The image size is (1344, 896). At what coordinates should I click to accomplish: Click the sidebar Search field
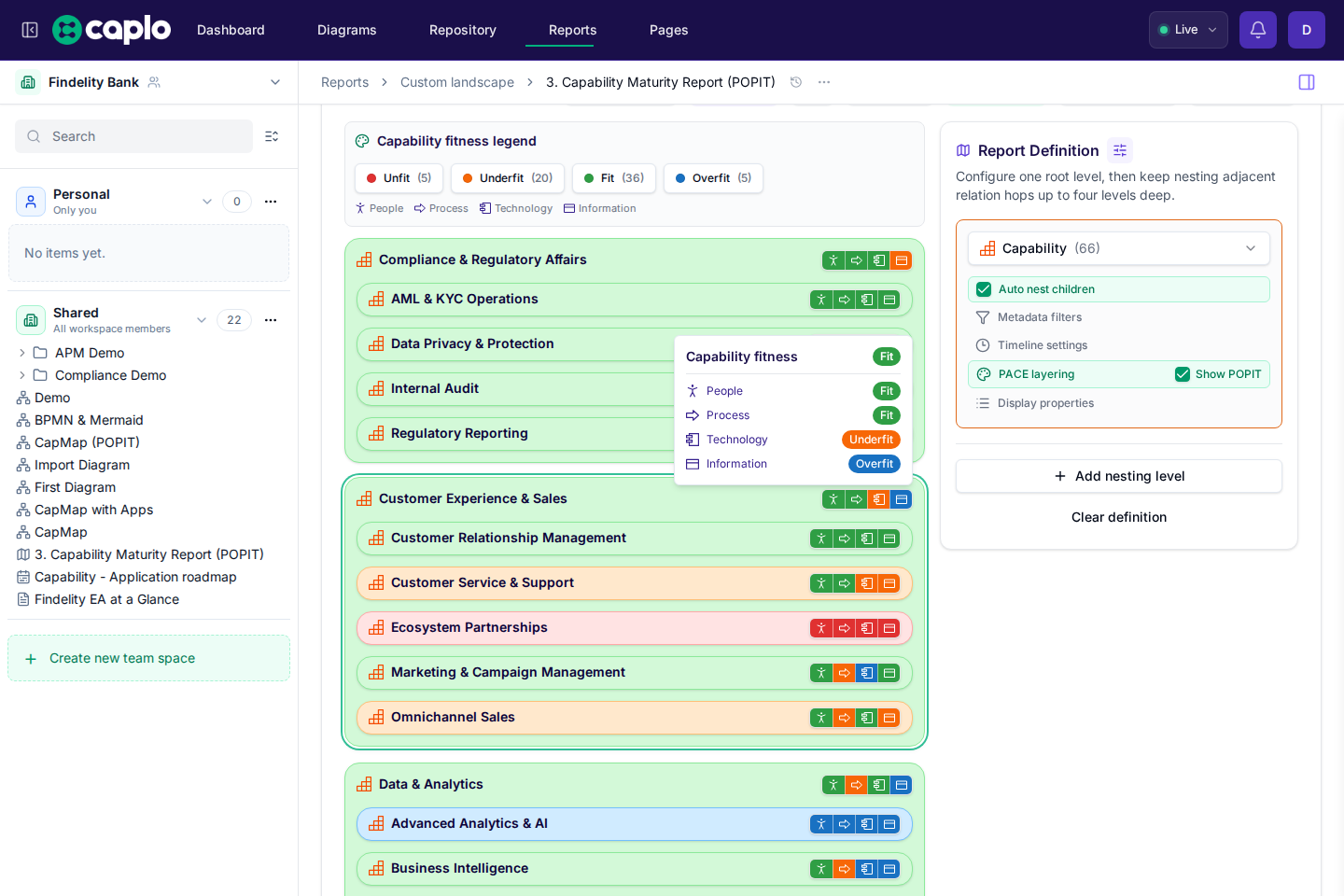[x=133, y=136]
